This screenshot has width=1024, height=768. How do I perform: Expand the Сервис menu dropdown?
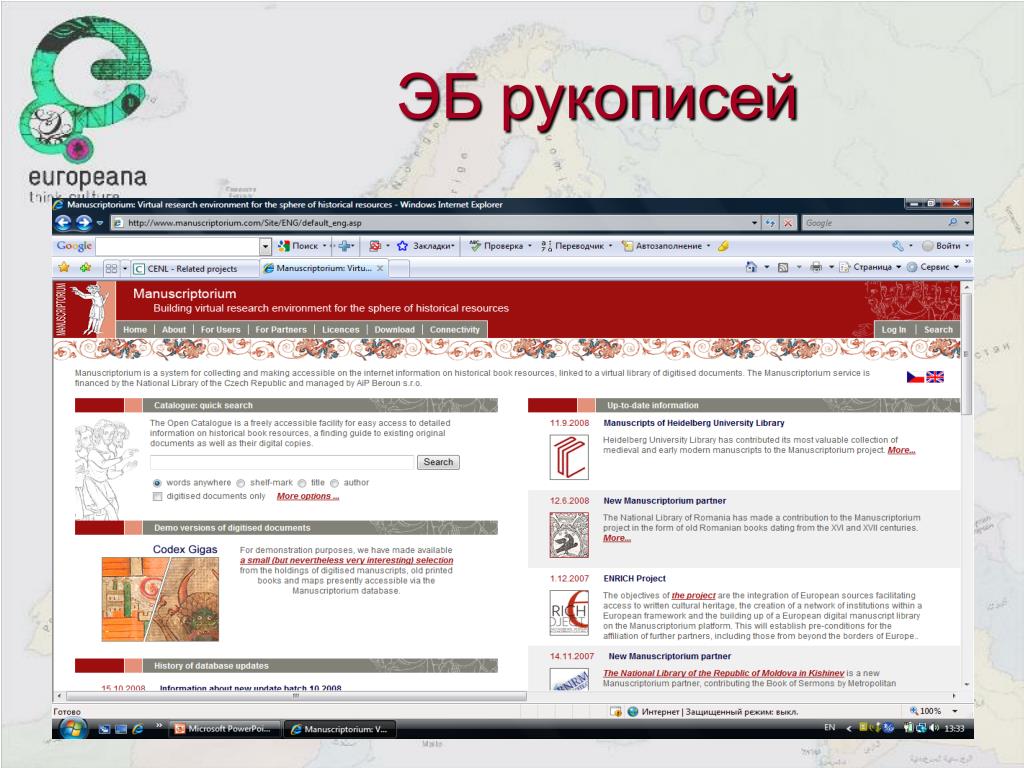coord(956,267)
